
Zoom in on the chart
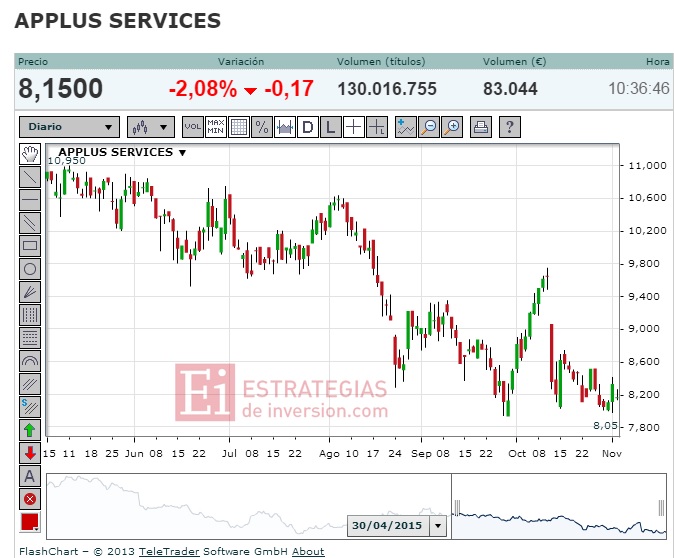click(x=452, y=127)
